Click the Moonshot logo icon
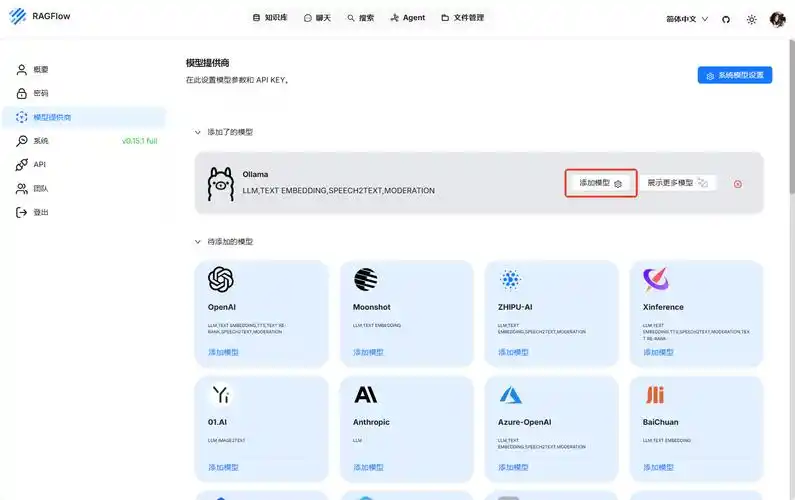 (x=366, y=279)
